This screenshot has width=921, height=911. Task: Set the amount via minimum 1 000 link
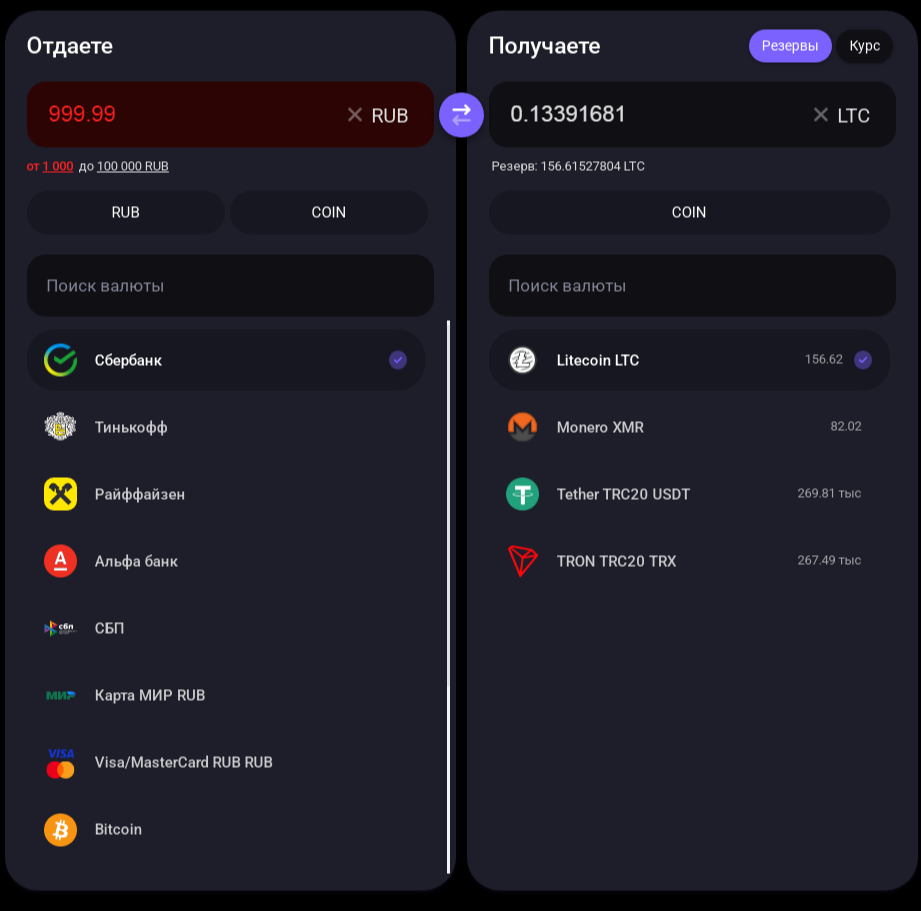[58, 166]
